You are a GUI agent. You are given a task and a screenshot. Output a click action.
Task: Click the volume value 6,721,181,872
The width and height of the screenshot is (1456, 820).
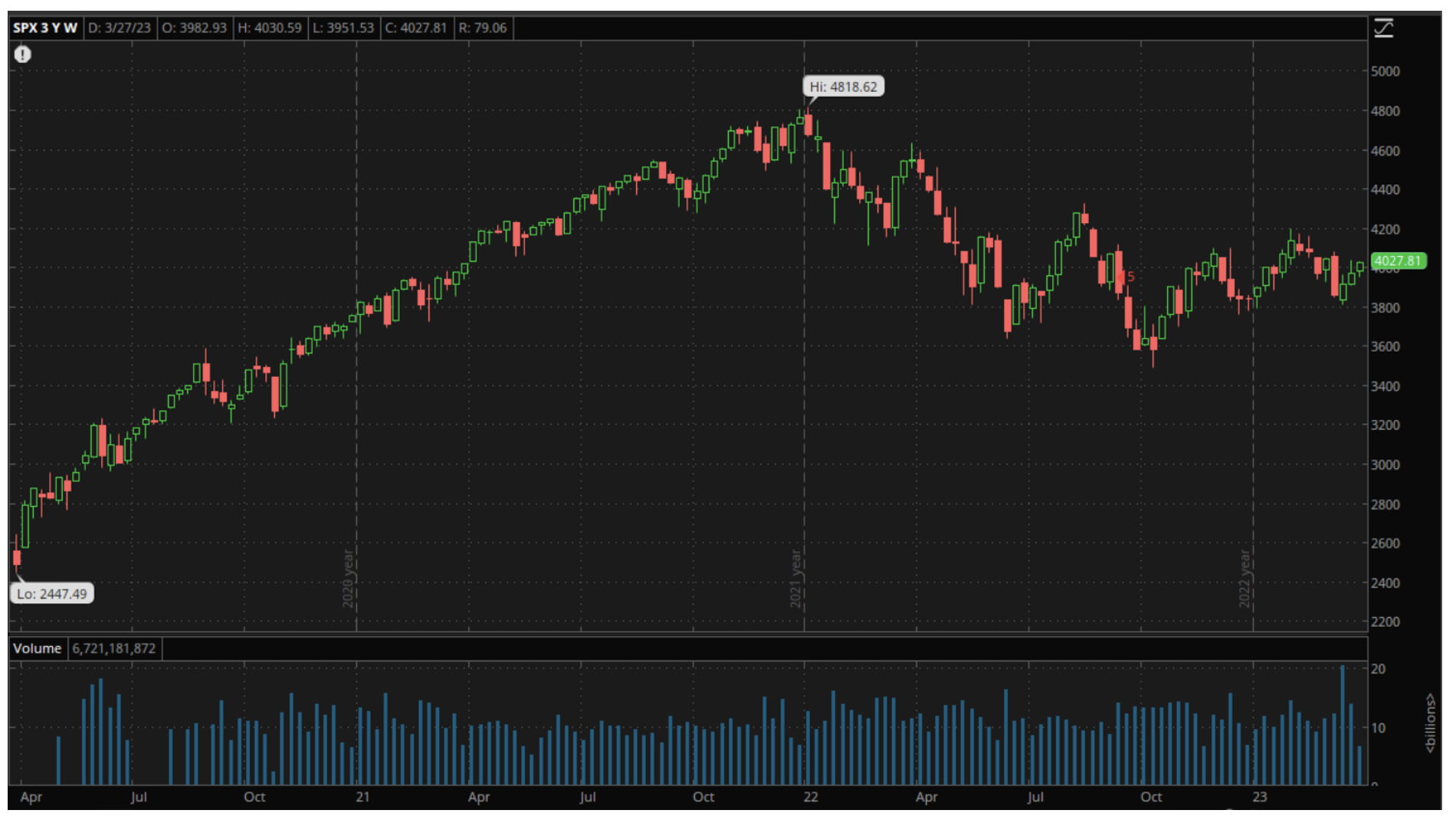pyautogui.click(x=114, y=648)
